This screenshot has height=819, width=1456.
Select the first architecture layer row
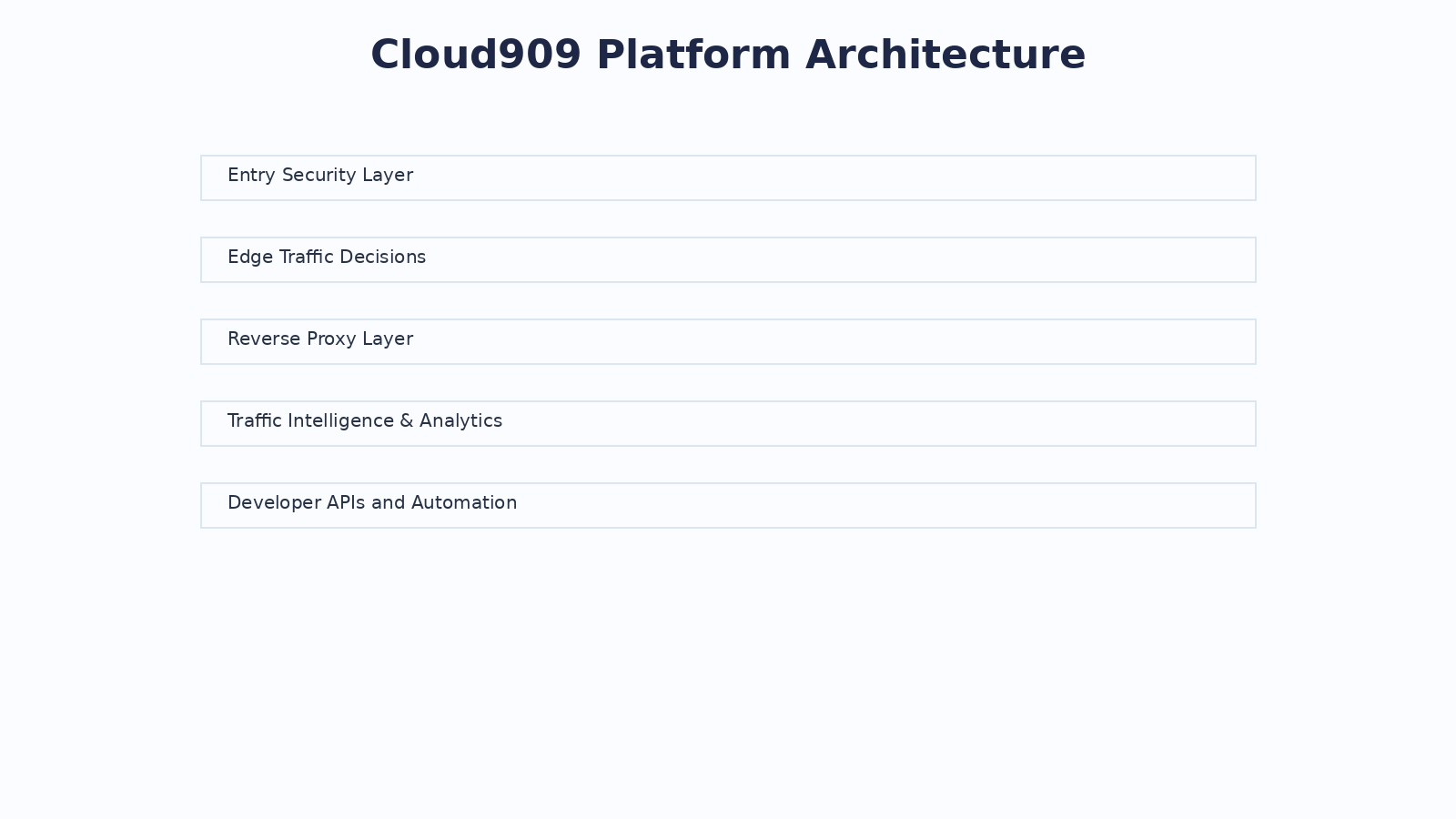point(728,177)
